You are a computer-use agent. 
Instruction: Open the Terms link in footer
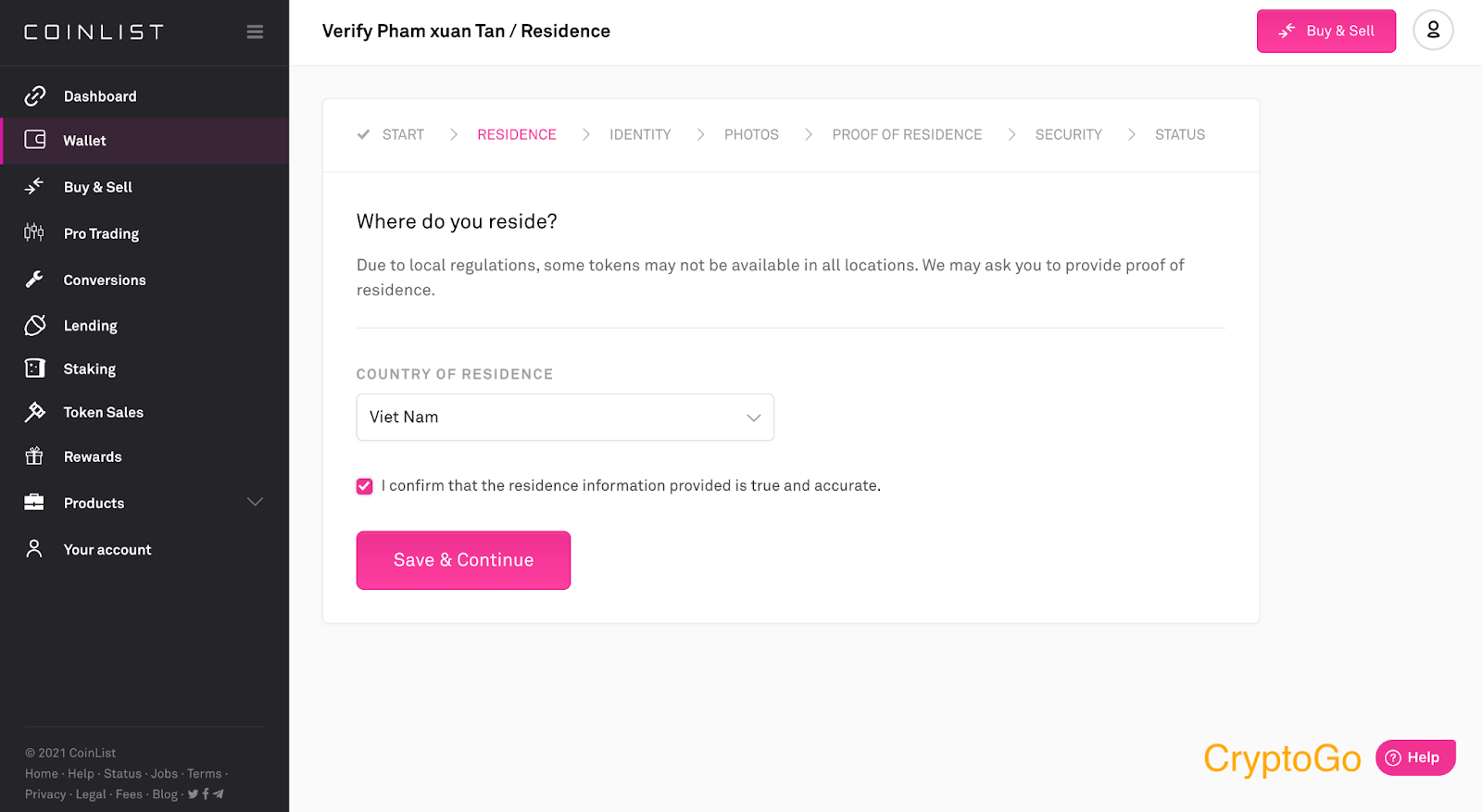coord(204,773)
